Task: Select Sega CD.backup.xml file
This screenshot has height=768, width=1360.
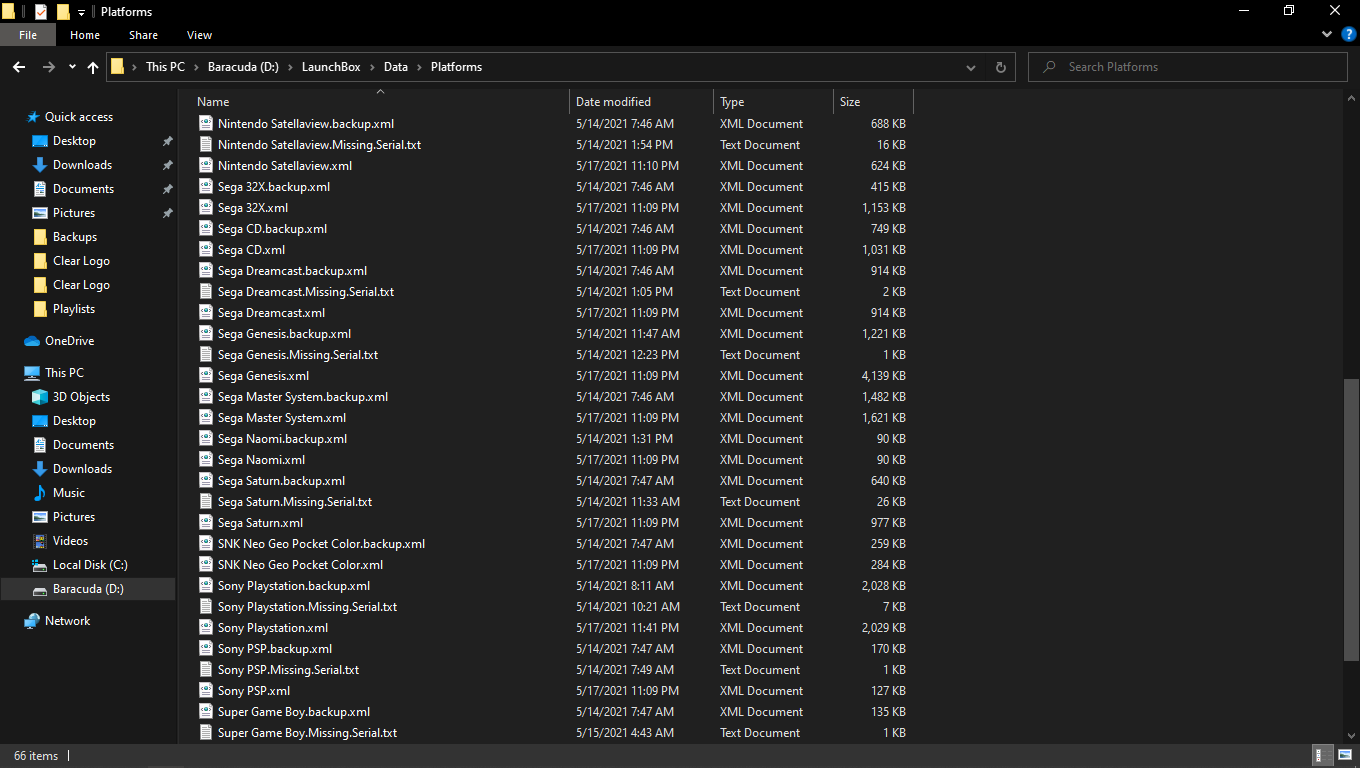Action: tap(272, 229)
